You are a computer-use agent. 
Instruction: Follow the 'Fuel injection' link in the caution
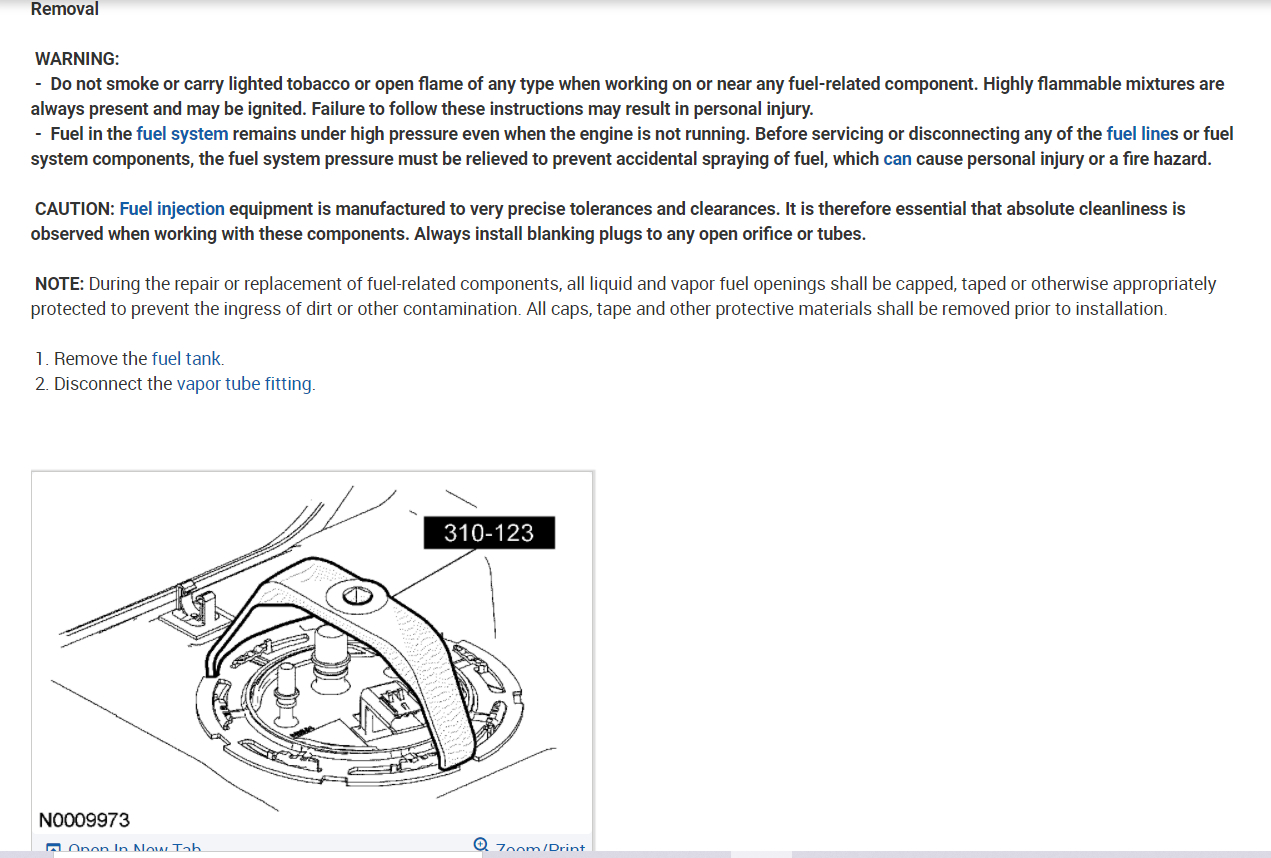[x=172, y=209]
